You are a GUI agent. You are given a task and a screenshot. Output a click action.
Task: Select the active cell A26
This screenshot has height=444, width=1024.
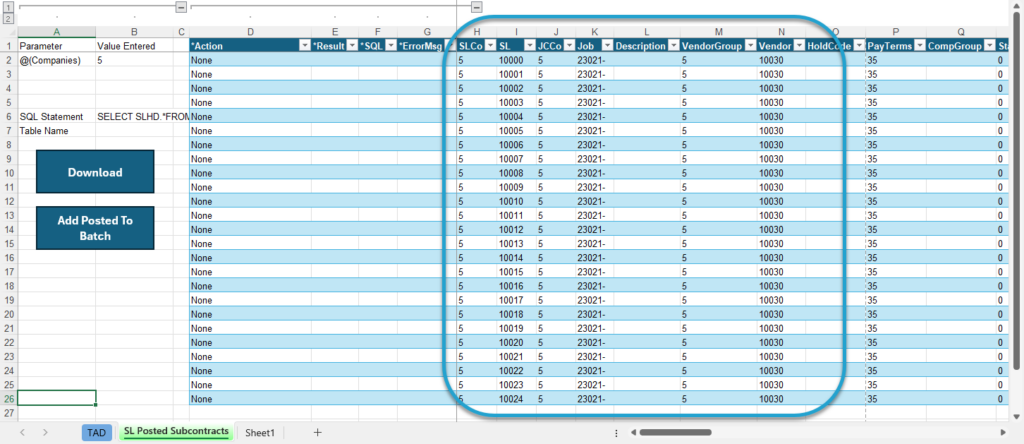click(x=56, y=398)
